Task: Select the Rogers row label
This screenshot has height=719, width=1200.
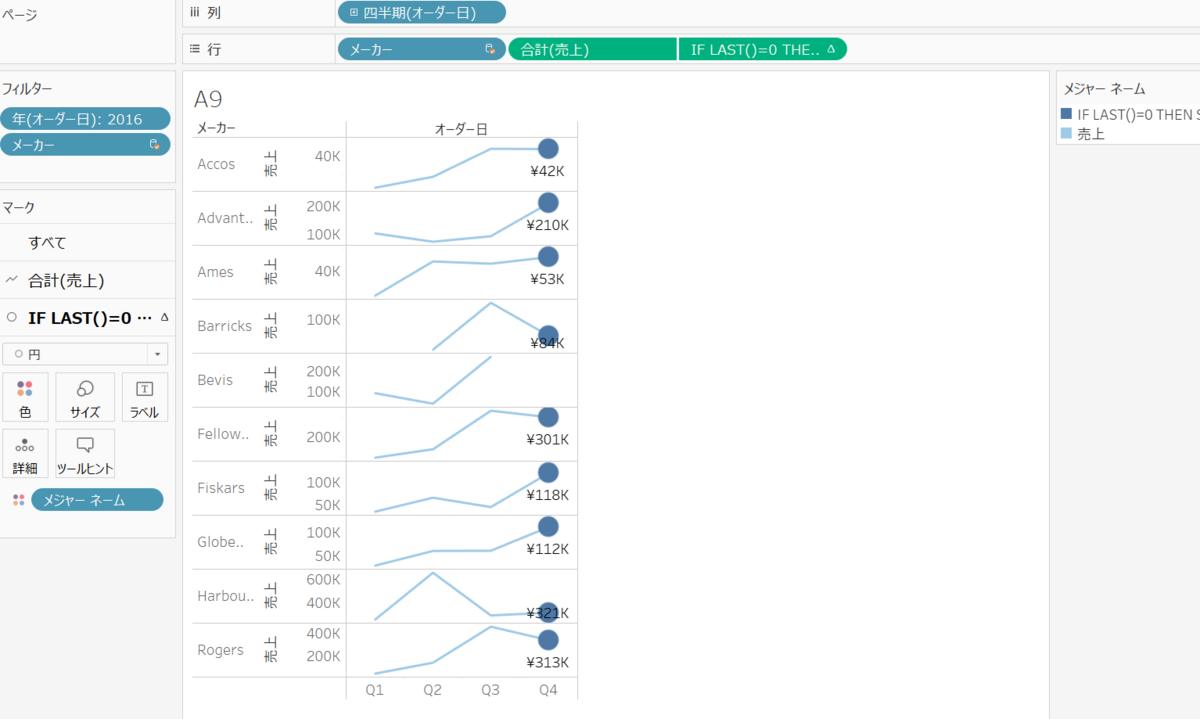Action: click(x=220, y=650)
